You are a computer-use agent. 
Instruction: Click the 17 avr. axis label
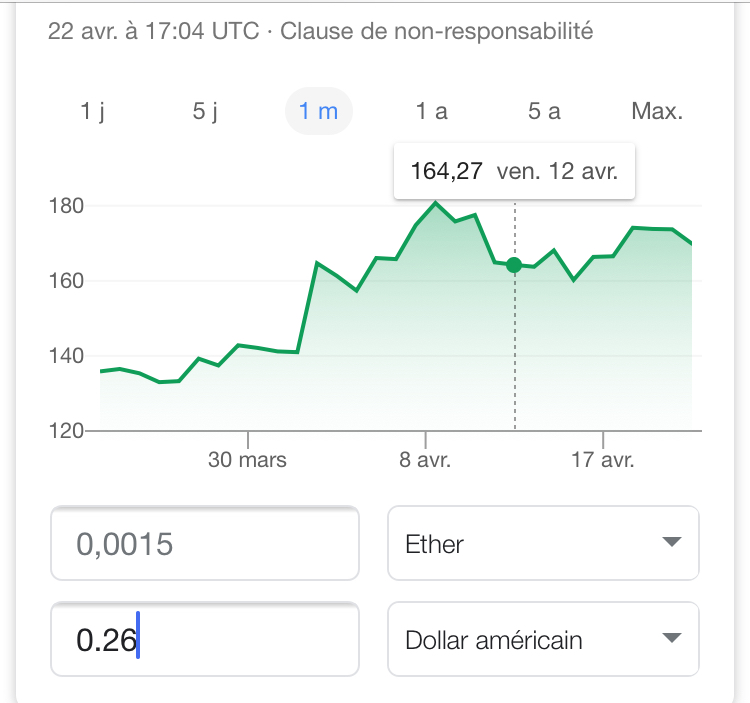604,460
